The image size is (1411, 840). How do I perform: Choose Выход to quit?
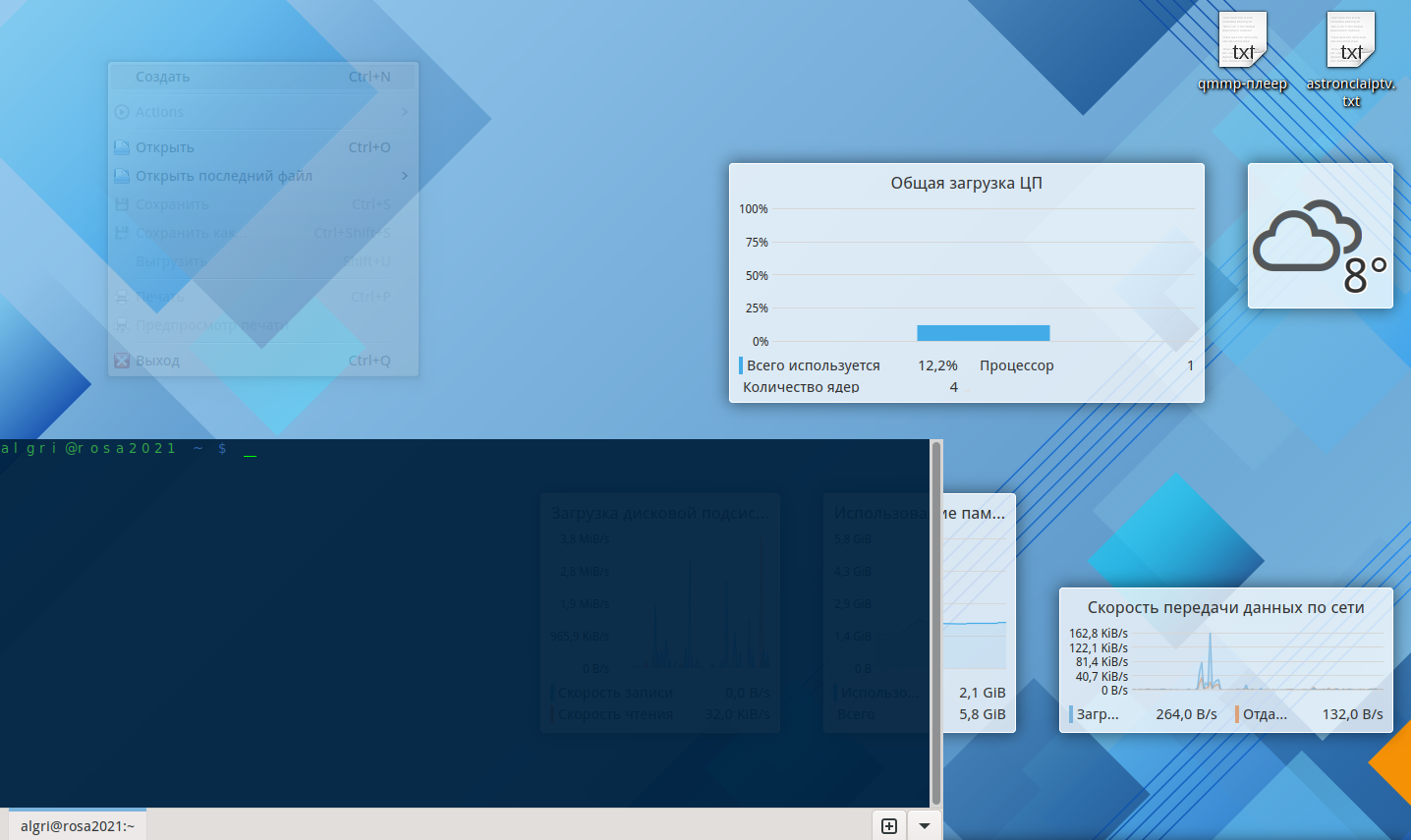tap(262, 361)
